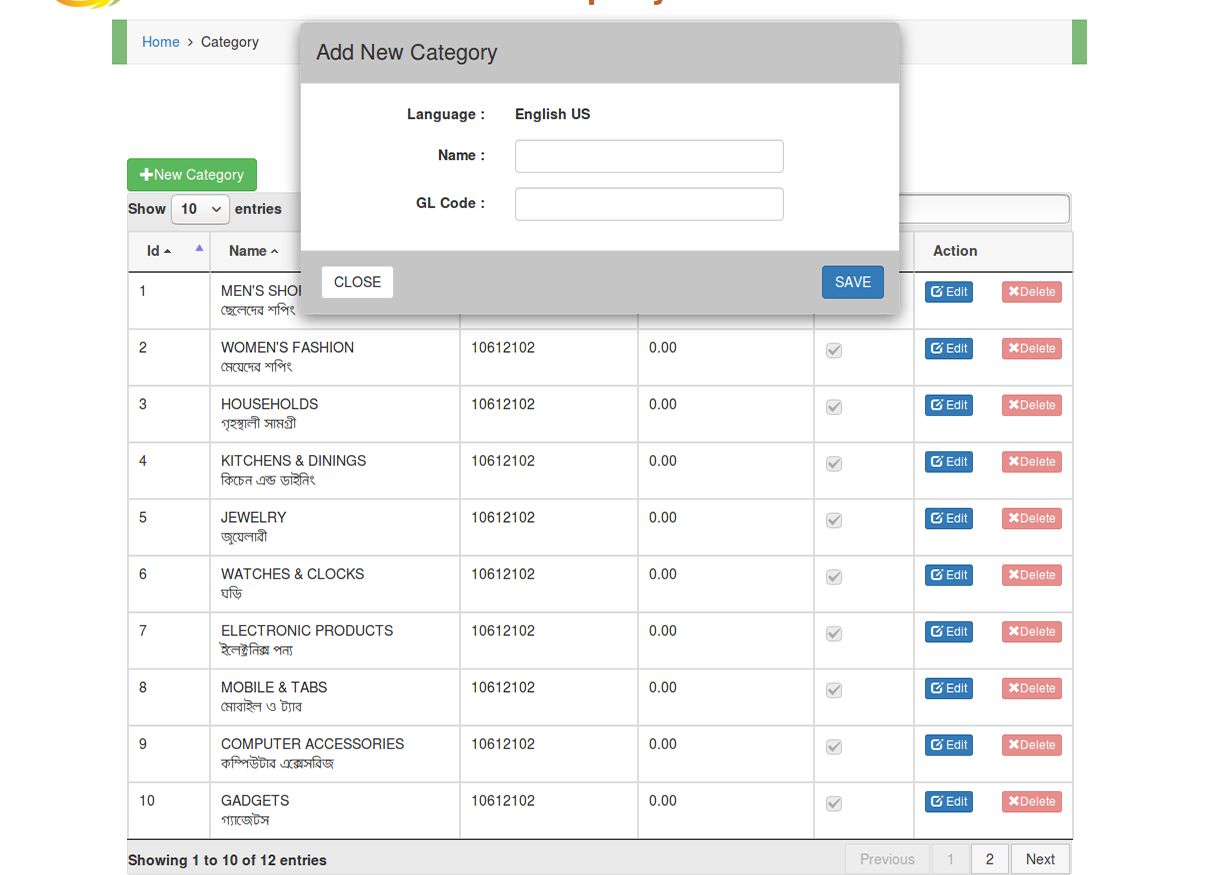The image size is (1212, 875).
Task: Click the Name input field
Action: [x=648, y=156]
